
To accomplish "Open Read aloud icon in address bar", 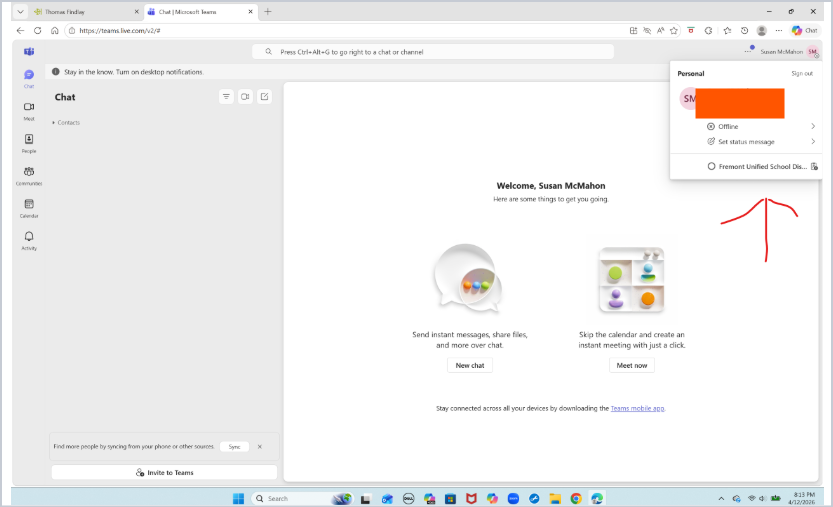I will coord(660,30).
